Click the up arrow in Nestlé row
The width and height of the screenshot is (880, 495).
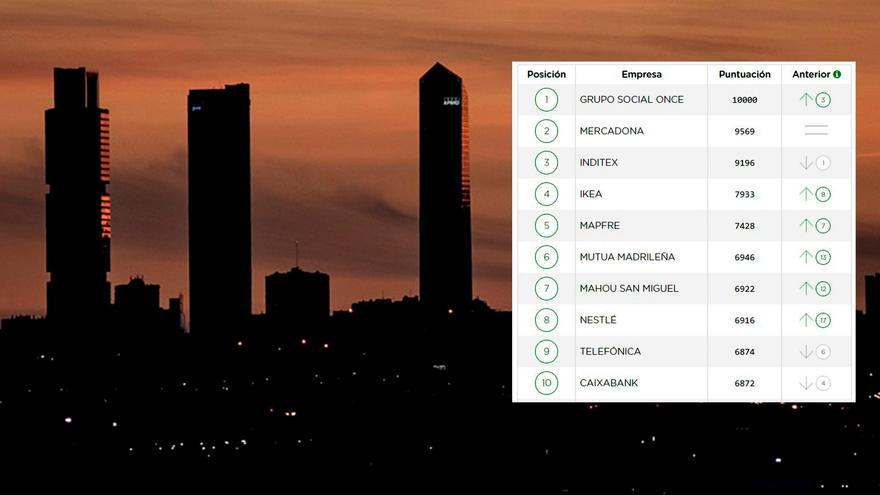[x=806, y=320]
